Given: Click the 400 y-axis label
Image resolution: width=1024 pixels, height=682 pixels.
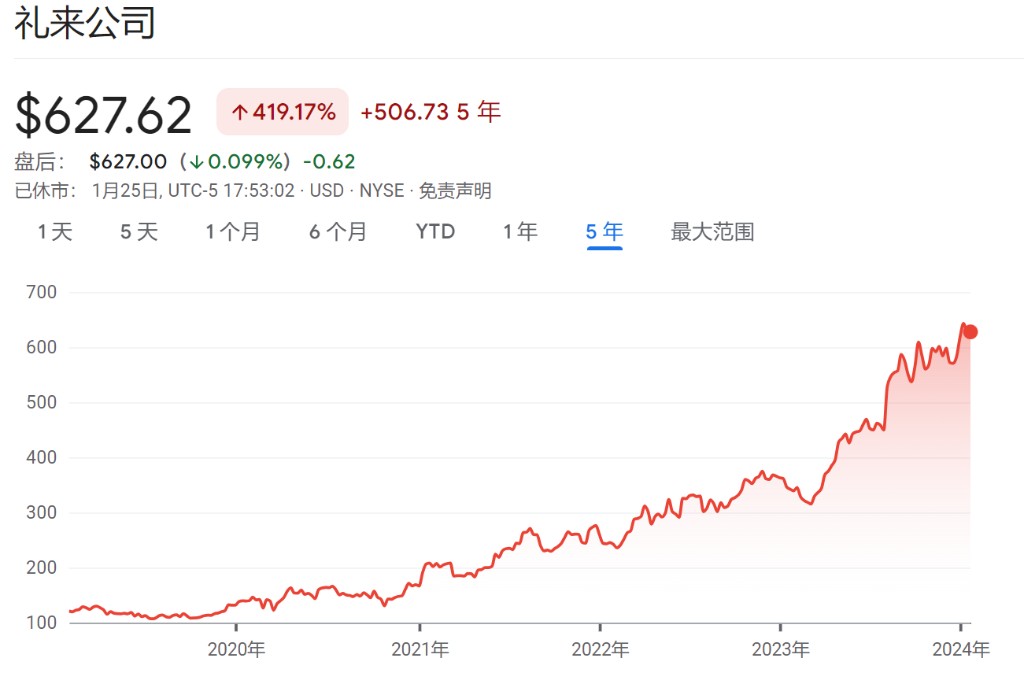Looking at the screenshot, I should tap(41, 457).
